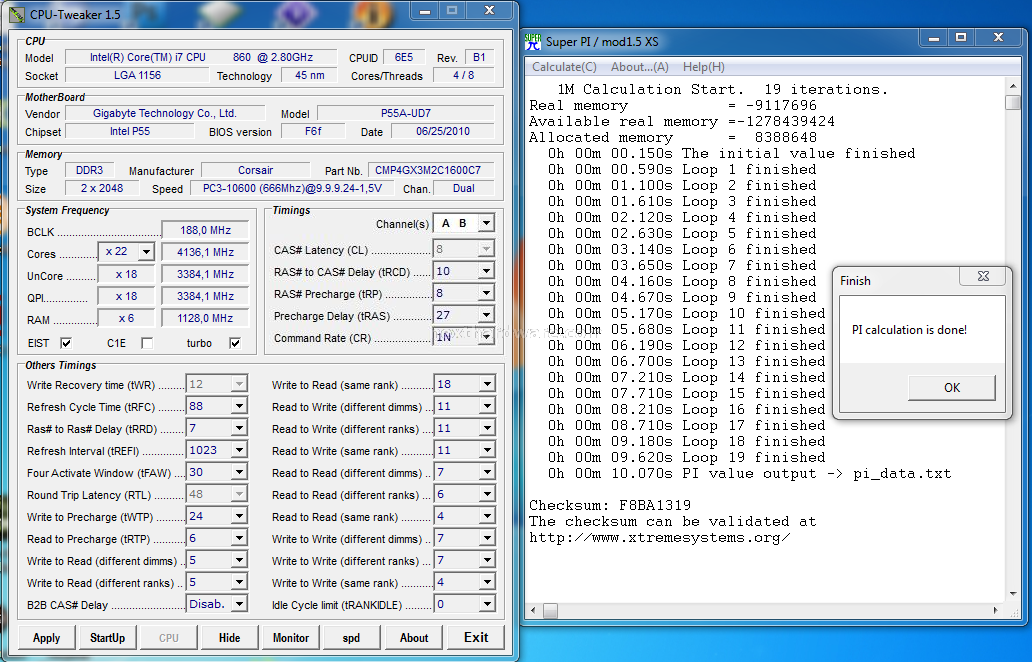Open Write to Write (same rank) dropdown
Image resolution: width=1032 pixels, height=662 pixels.
tap(486, 582)
